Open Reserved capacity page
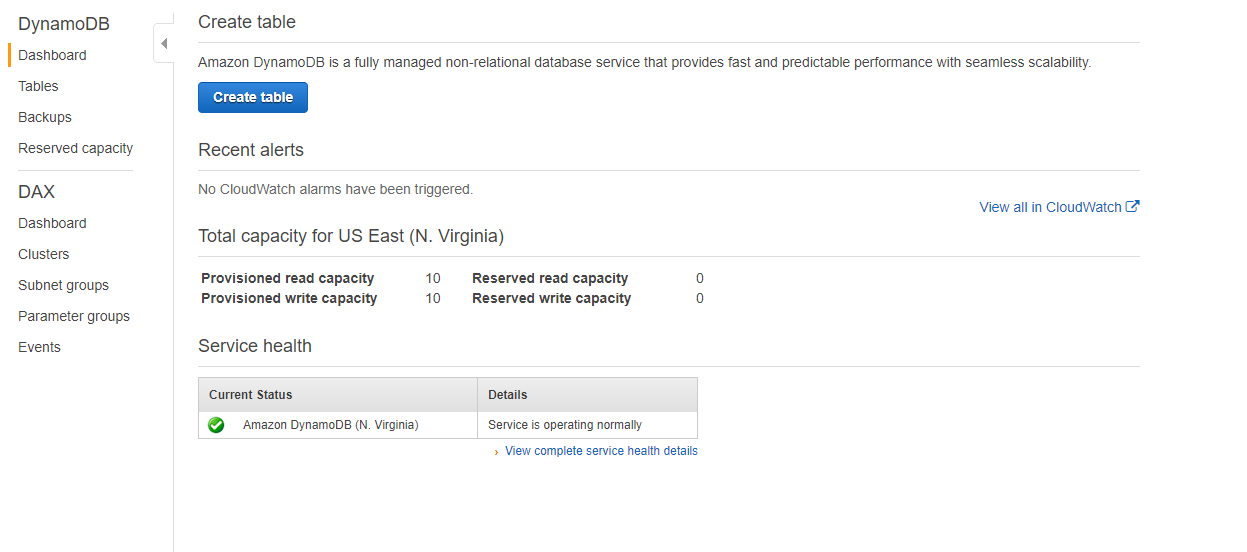 (x=75, y=148)
